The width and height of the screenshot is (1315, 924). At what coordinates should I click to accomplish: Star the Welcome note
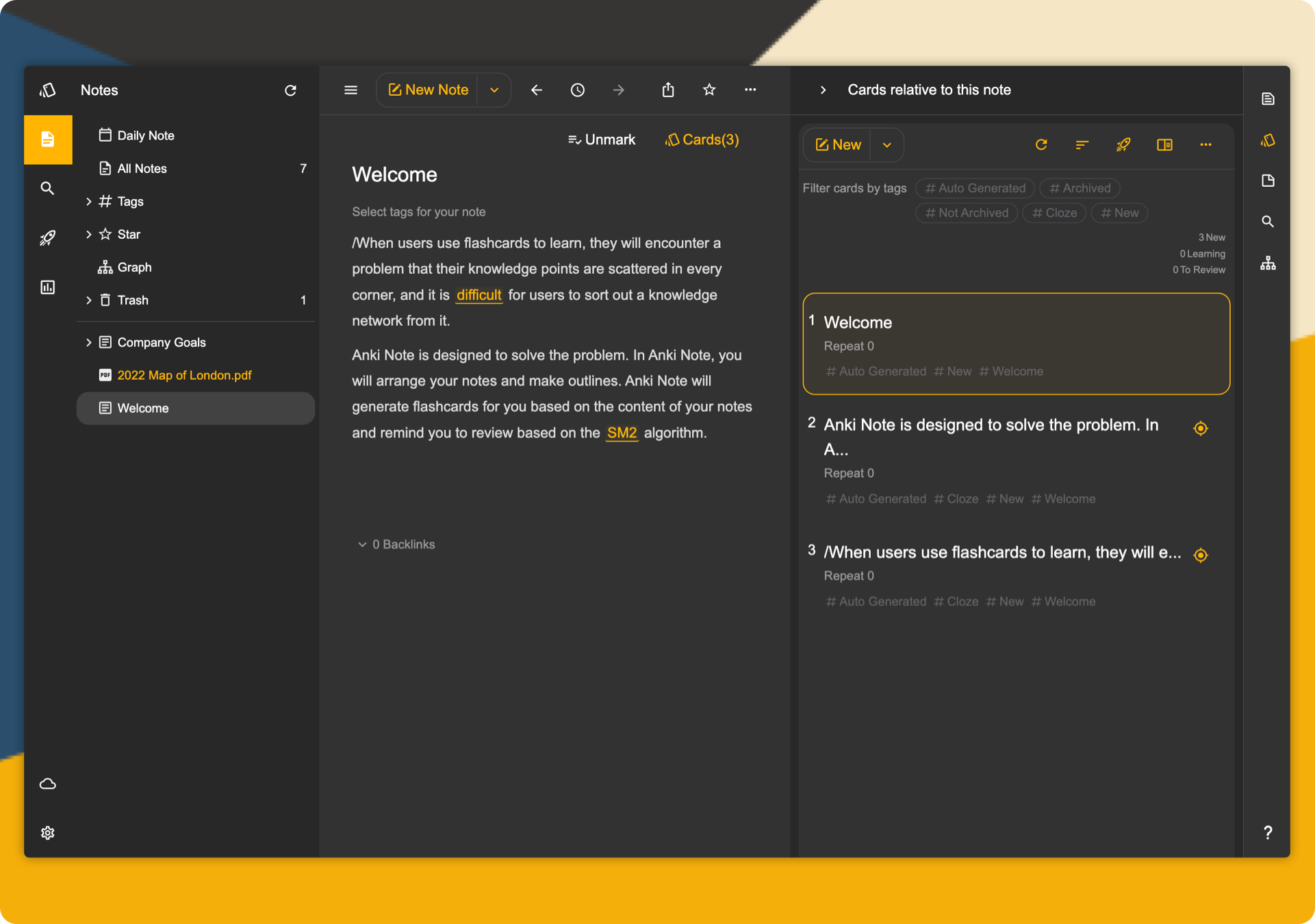709,90
